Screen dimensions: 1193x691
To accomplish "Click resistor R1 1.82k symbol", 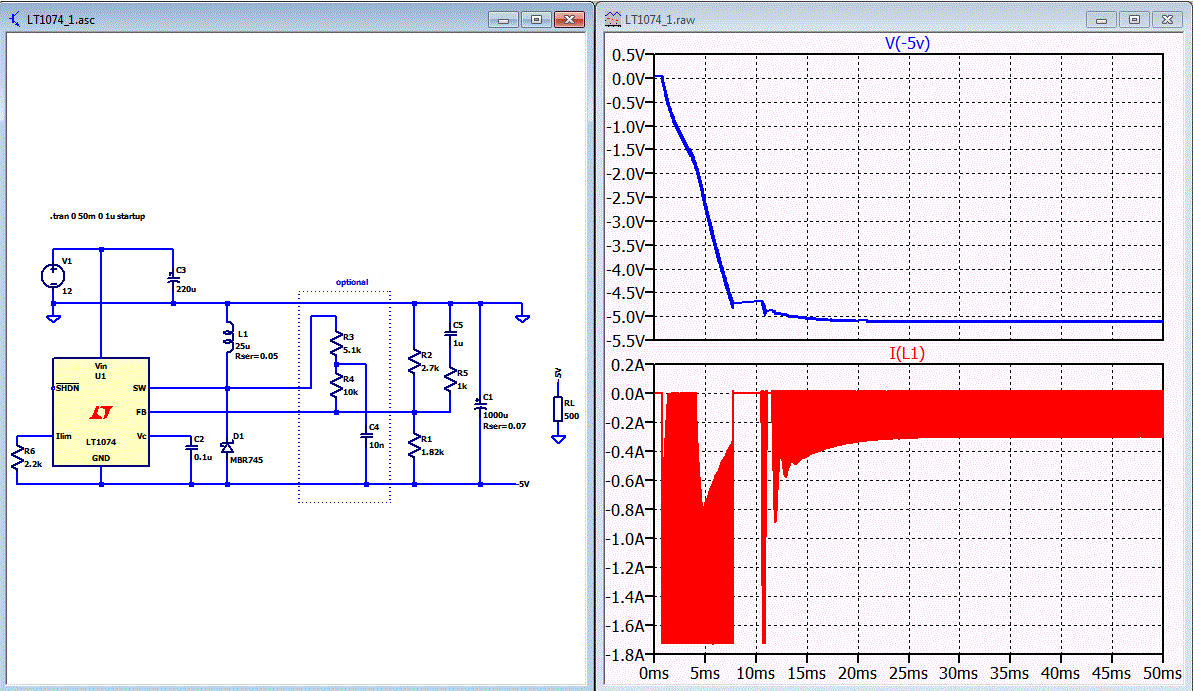I will tap(414, 445).
